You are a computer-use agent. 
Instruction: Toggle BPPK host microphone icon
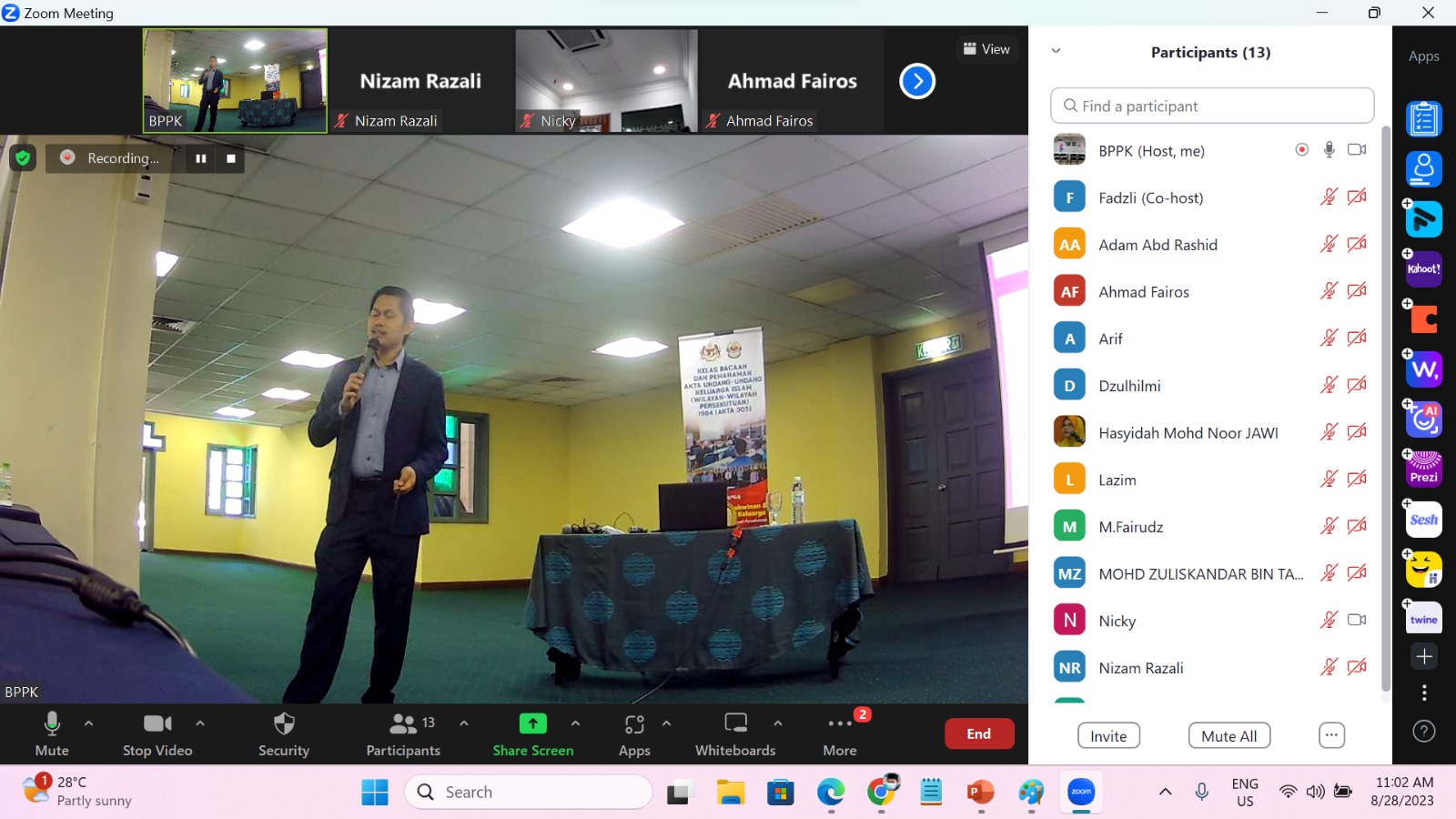pyautogui.click(x=1330, y=150)
